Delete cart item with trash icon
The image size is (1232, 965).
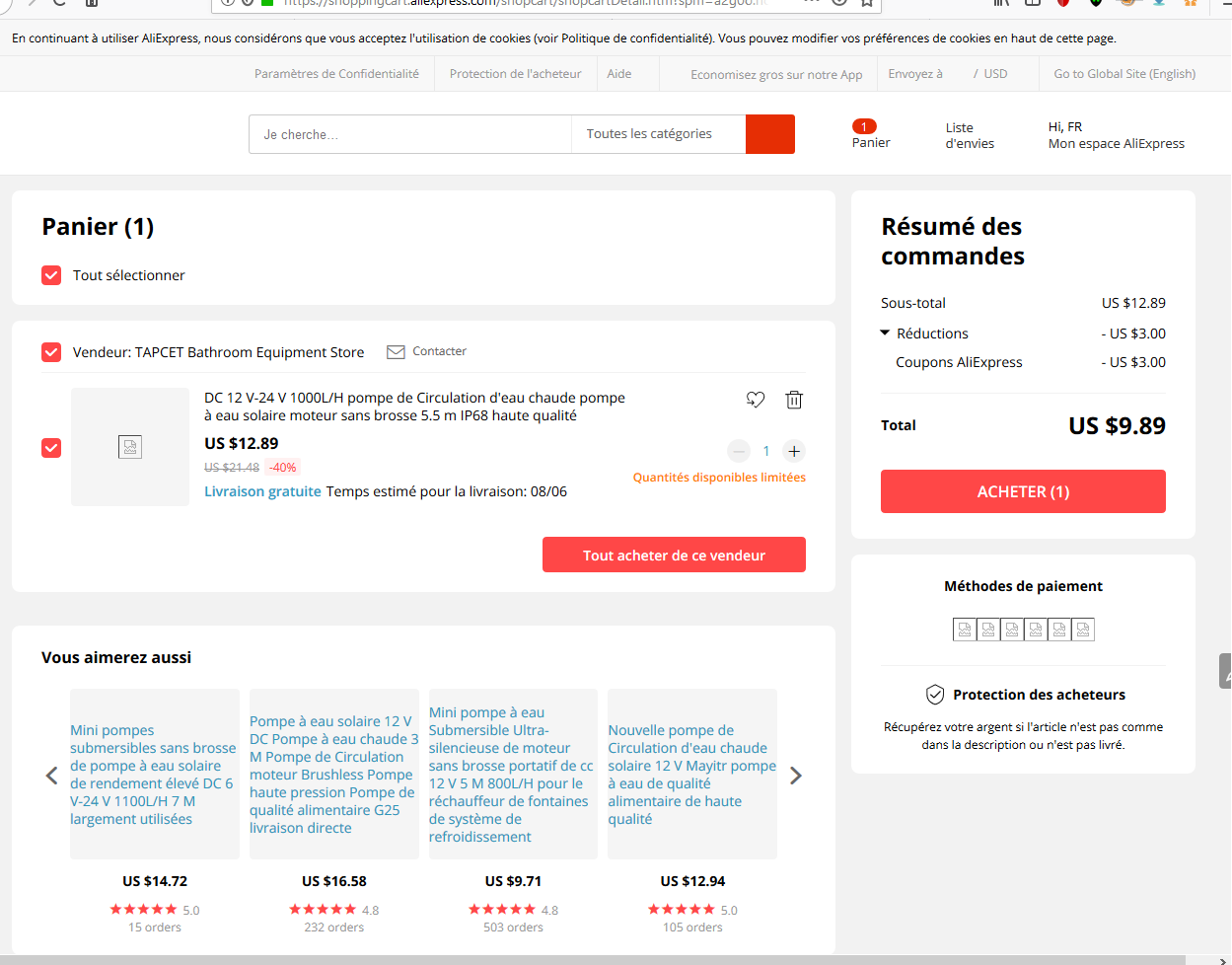(794, 400)
